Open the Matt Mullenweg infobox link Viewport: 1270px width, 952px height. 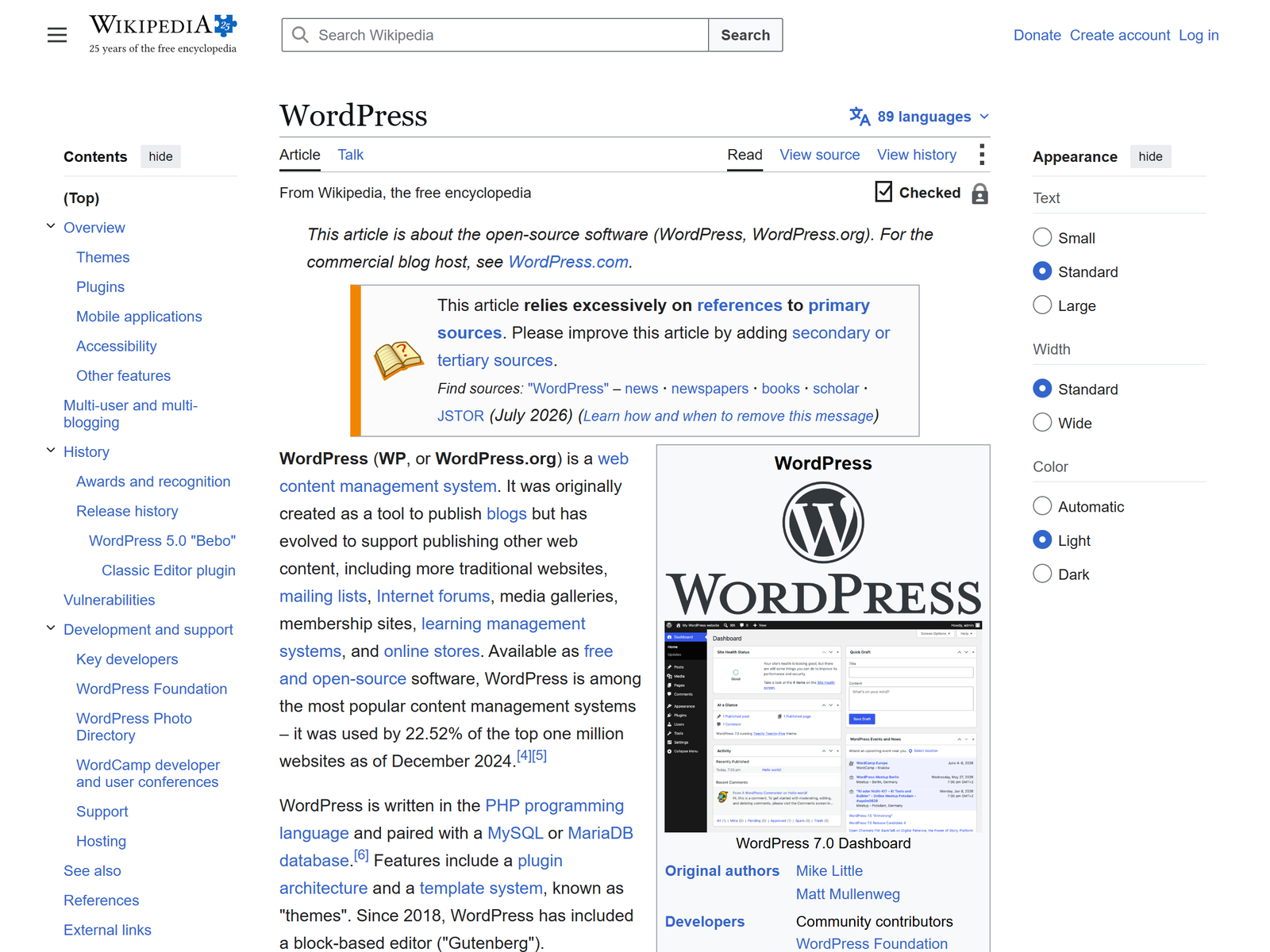tap(848, 894)
